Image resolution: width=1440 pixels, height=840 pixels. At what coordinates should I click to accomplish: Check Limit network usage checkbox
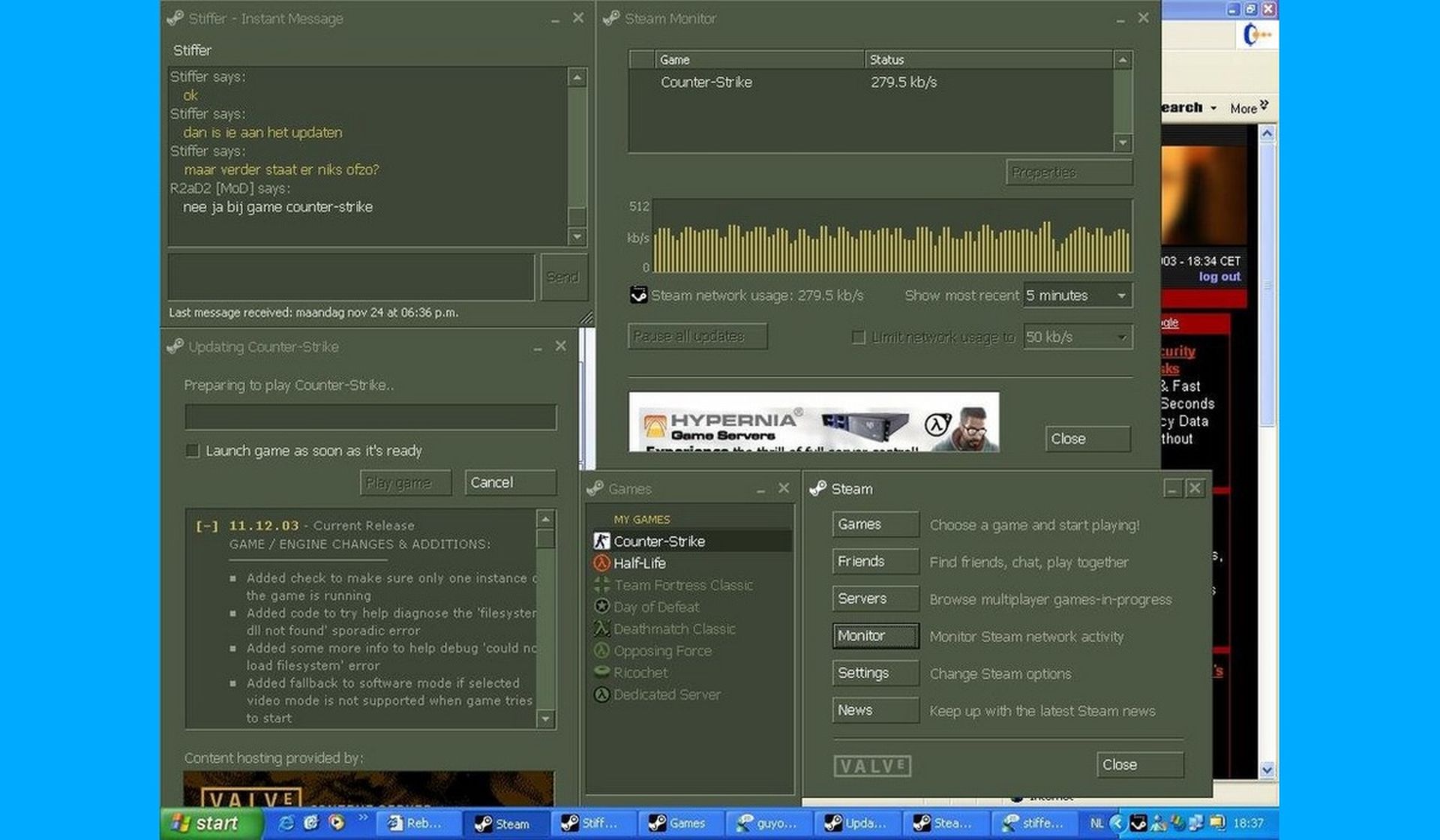[859, 337]
